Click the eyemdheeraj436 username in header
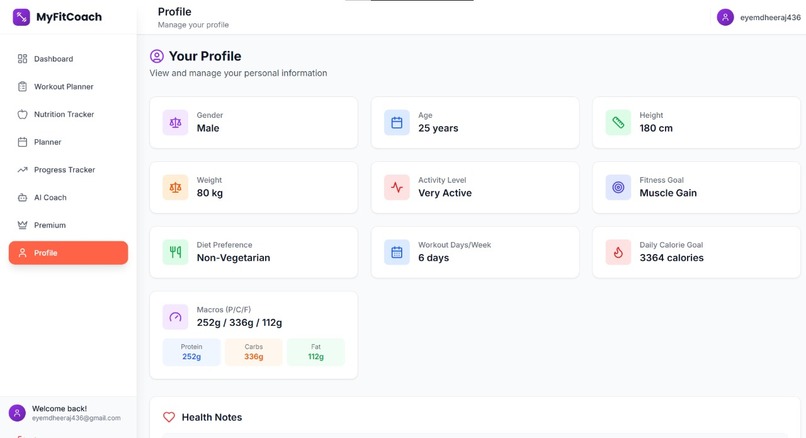 tap(770, 17)
